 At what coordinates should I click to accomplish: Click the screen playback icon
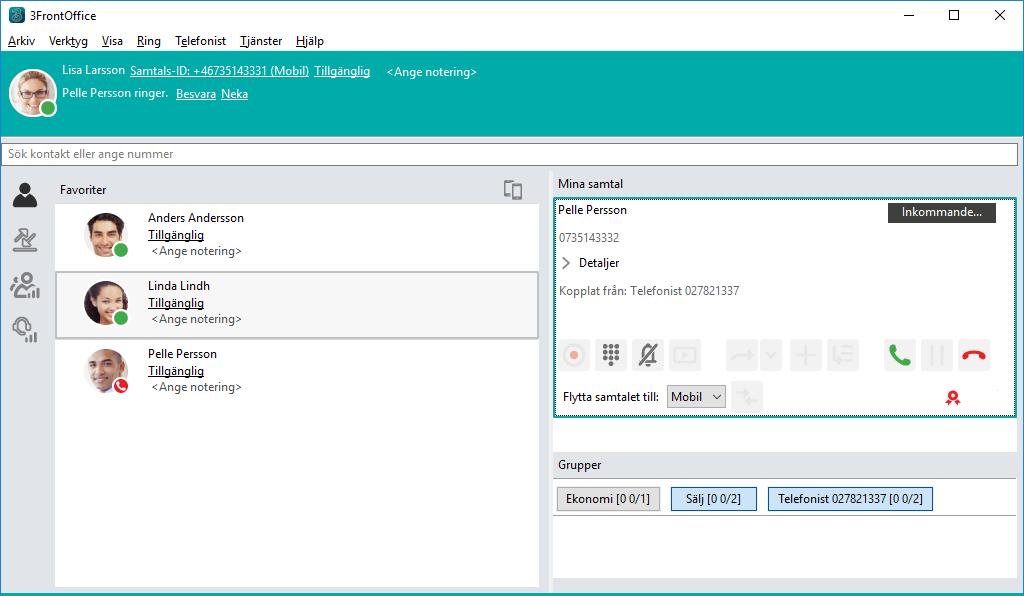pyautogui.click(x=685, y=355)
